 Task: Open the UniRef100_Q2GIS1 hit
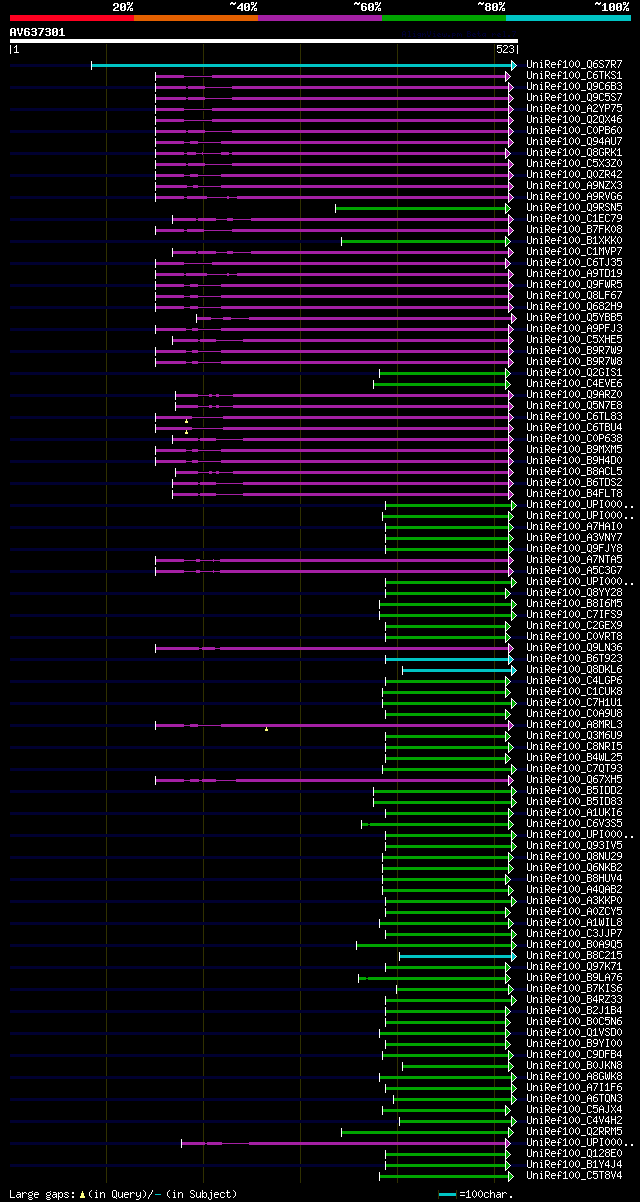[574, 373]
